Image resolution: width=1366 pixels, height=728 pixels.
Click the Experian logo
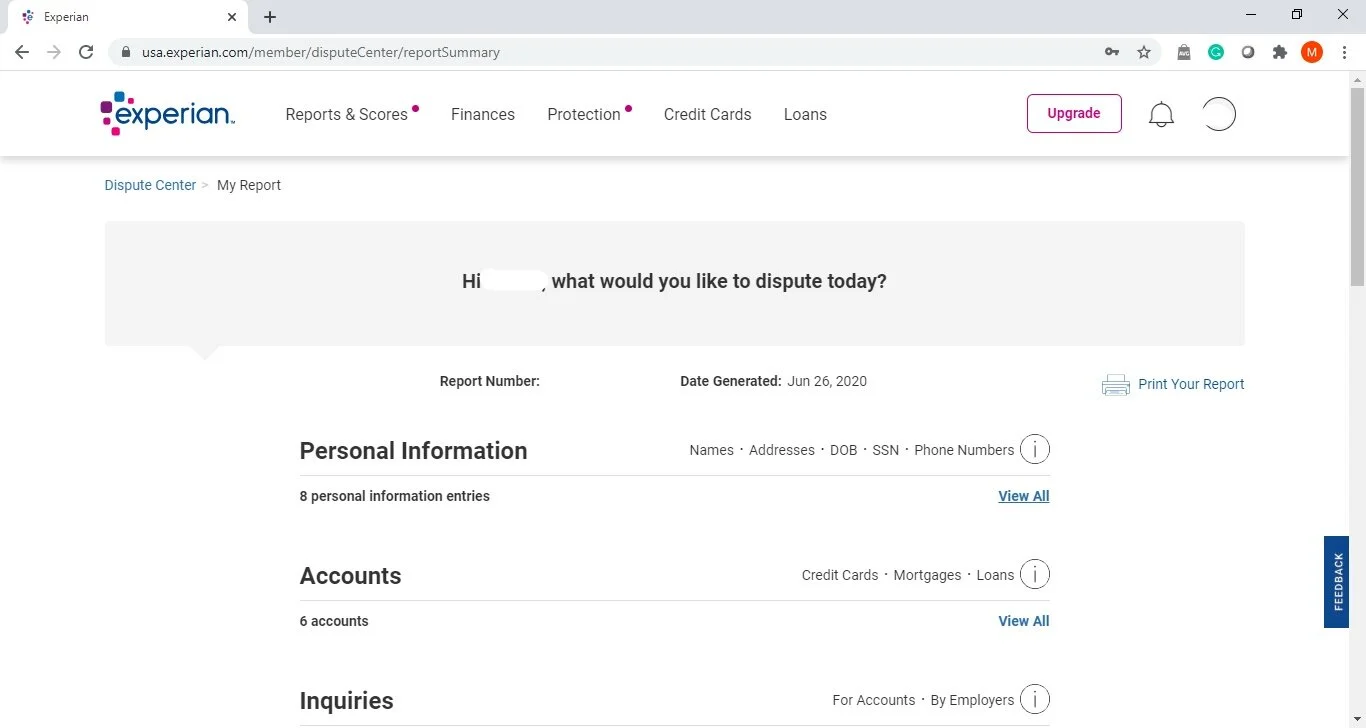pyautogui.click(x=167, y=113)
